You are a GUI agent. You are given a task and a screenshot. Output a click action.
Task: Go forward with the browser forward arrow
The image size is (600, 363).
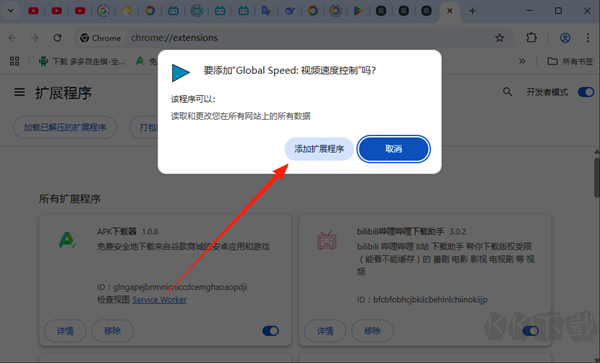34,38
